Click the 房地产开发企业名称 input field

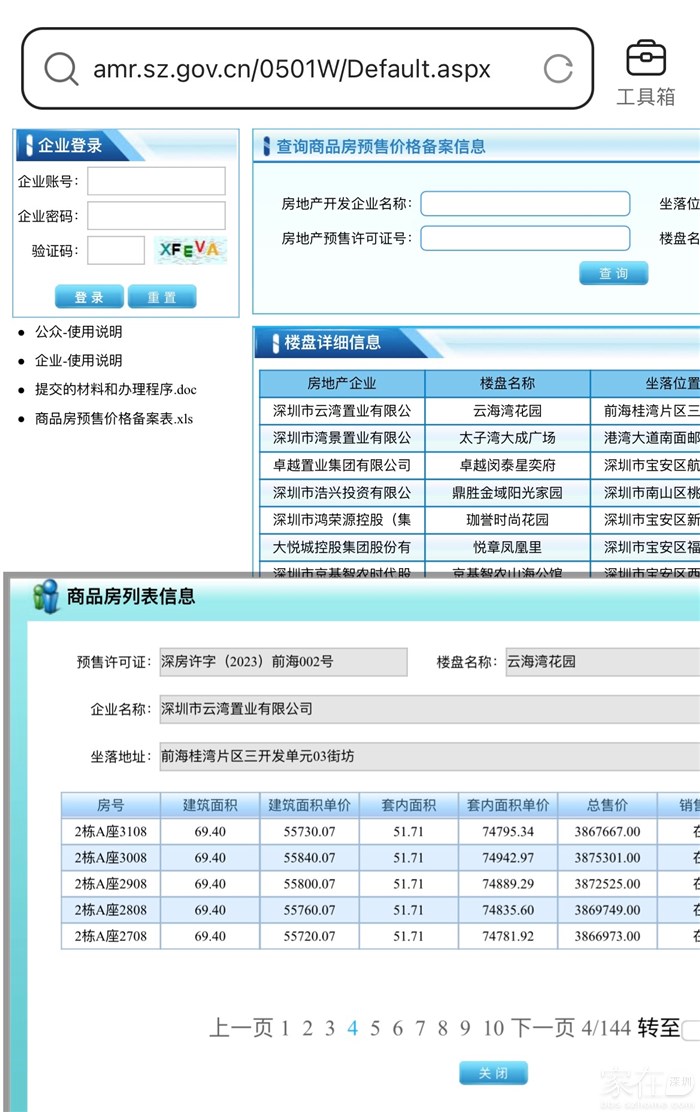coord(525,204)
